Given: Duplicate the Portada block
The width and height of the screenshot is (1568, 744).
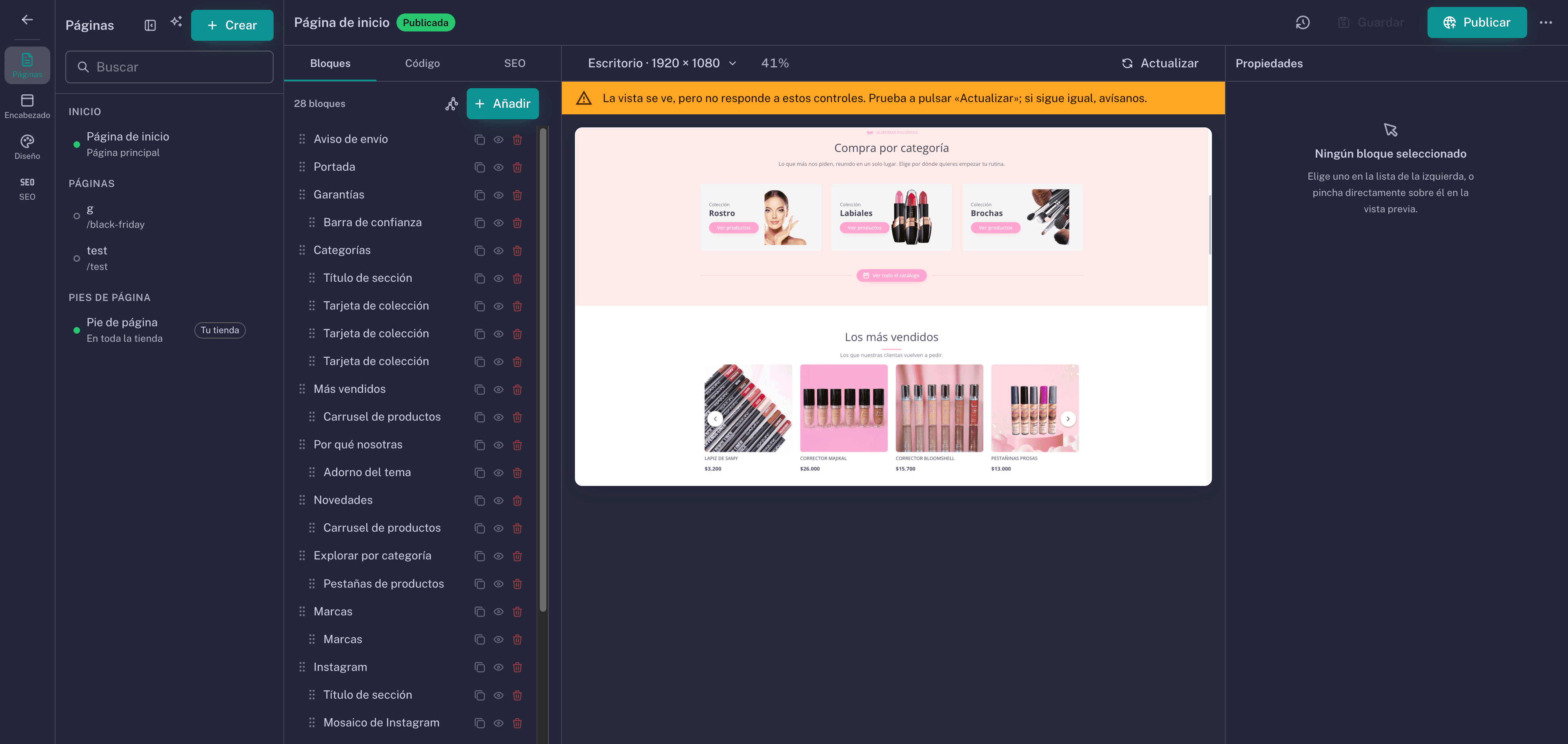Looking at the screenshot, I should 480,167.
